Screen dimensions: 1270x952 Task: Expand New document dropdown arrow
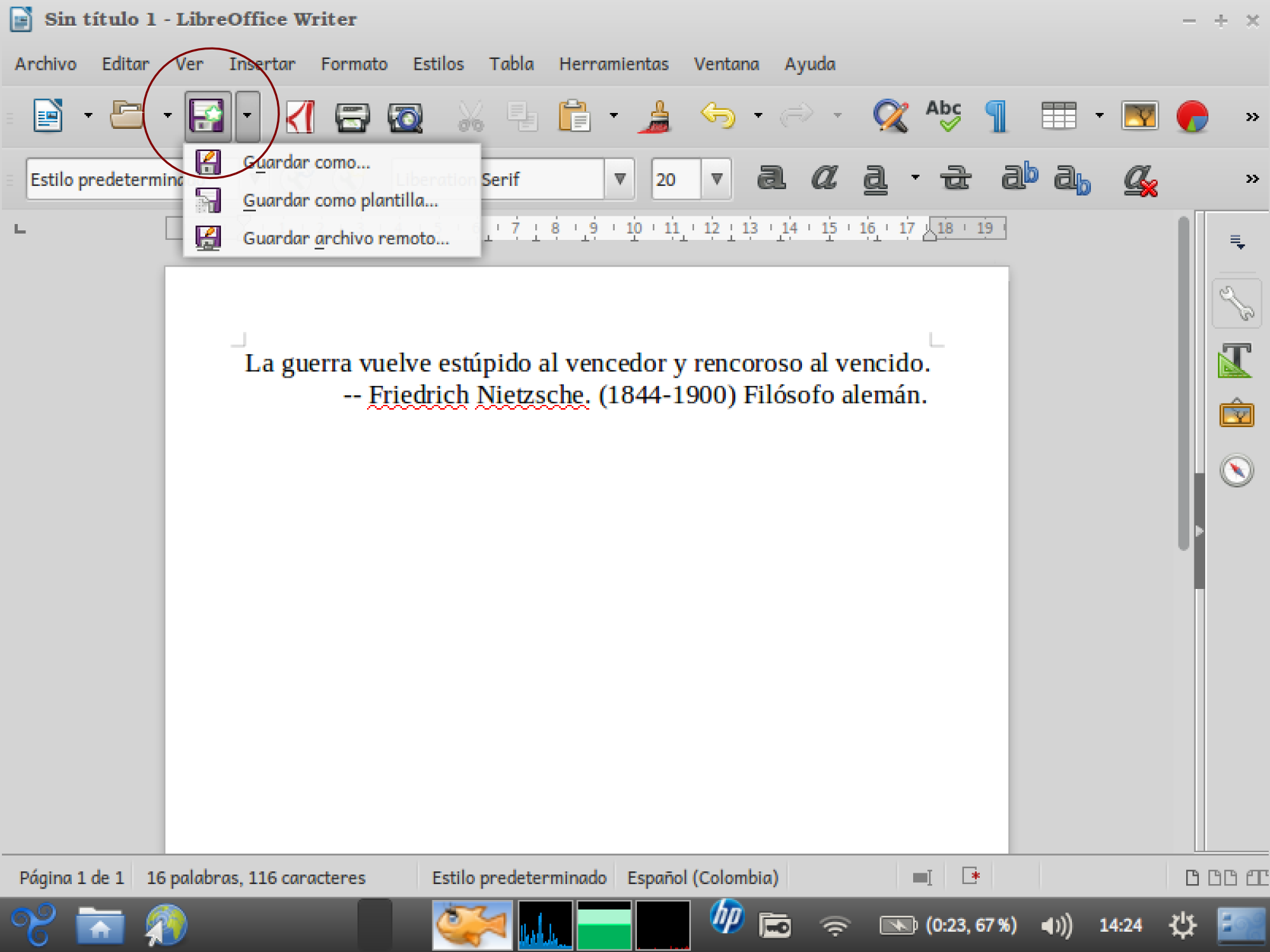(x=88, y=116)
